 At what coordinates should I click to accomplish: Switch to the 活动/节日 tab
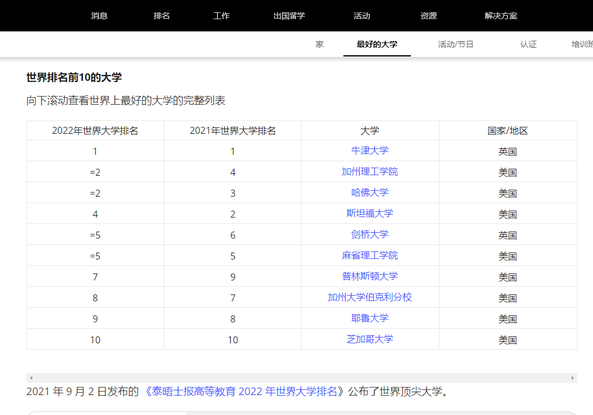[455, 44]
